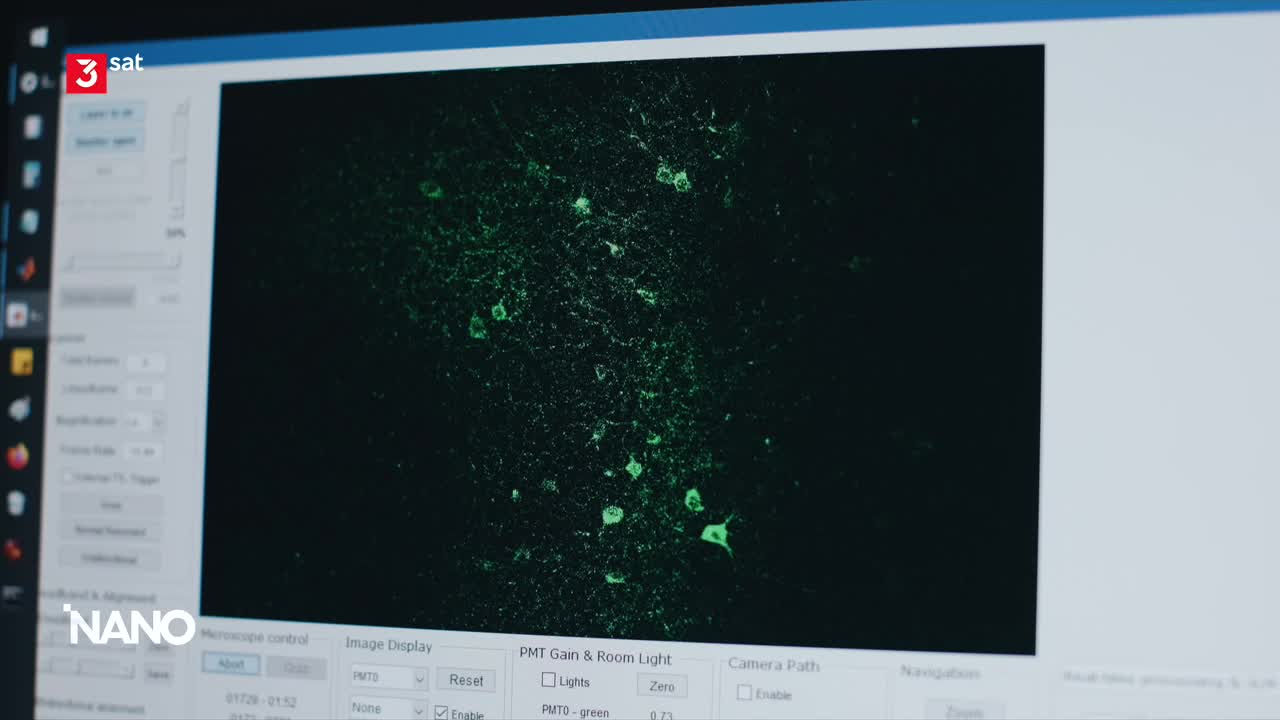
Task: Click the active red-dot app taskbar icon
Action: (18, 316)
